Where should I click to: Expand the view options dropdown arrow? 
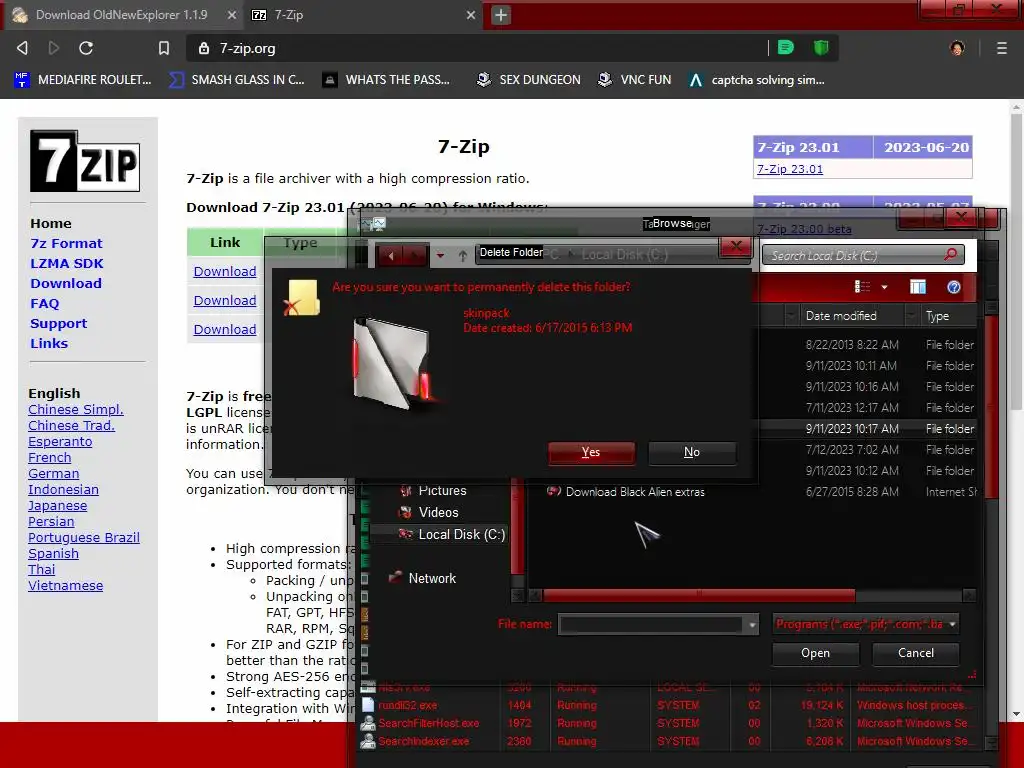click(x=884, y=287)
